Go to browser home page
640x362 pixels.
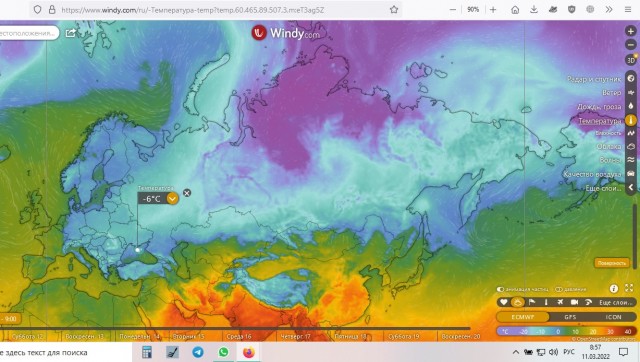click(x=515, y=9)
